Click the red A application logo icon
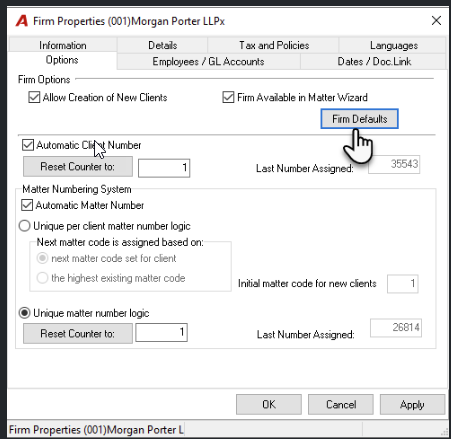451x439 pixels. click(x=22, y=21)
